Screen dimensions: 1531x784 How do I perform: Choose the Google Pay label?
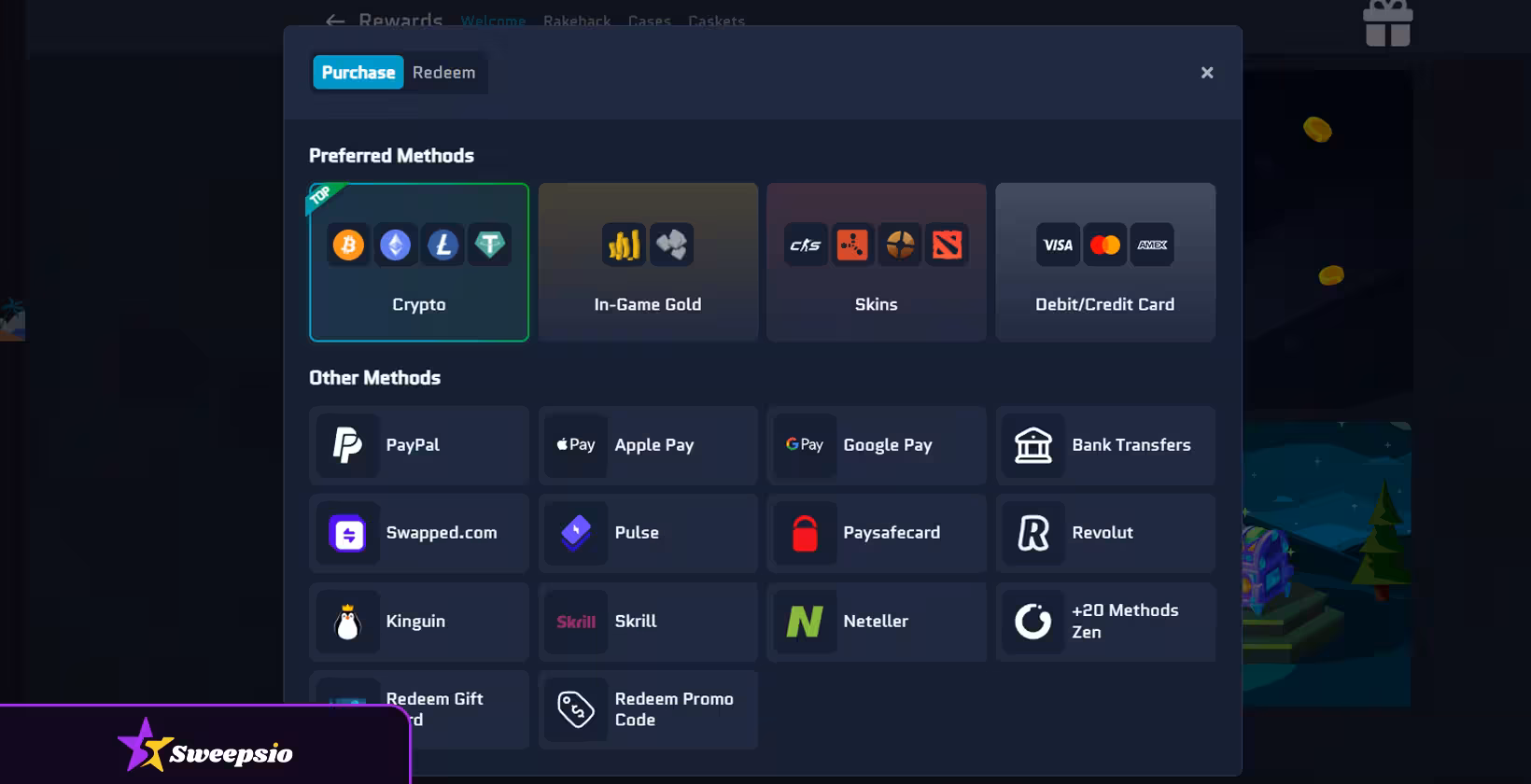click(x=888, y=445)
